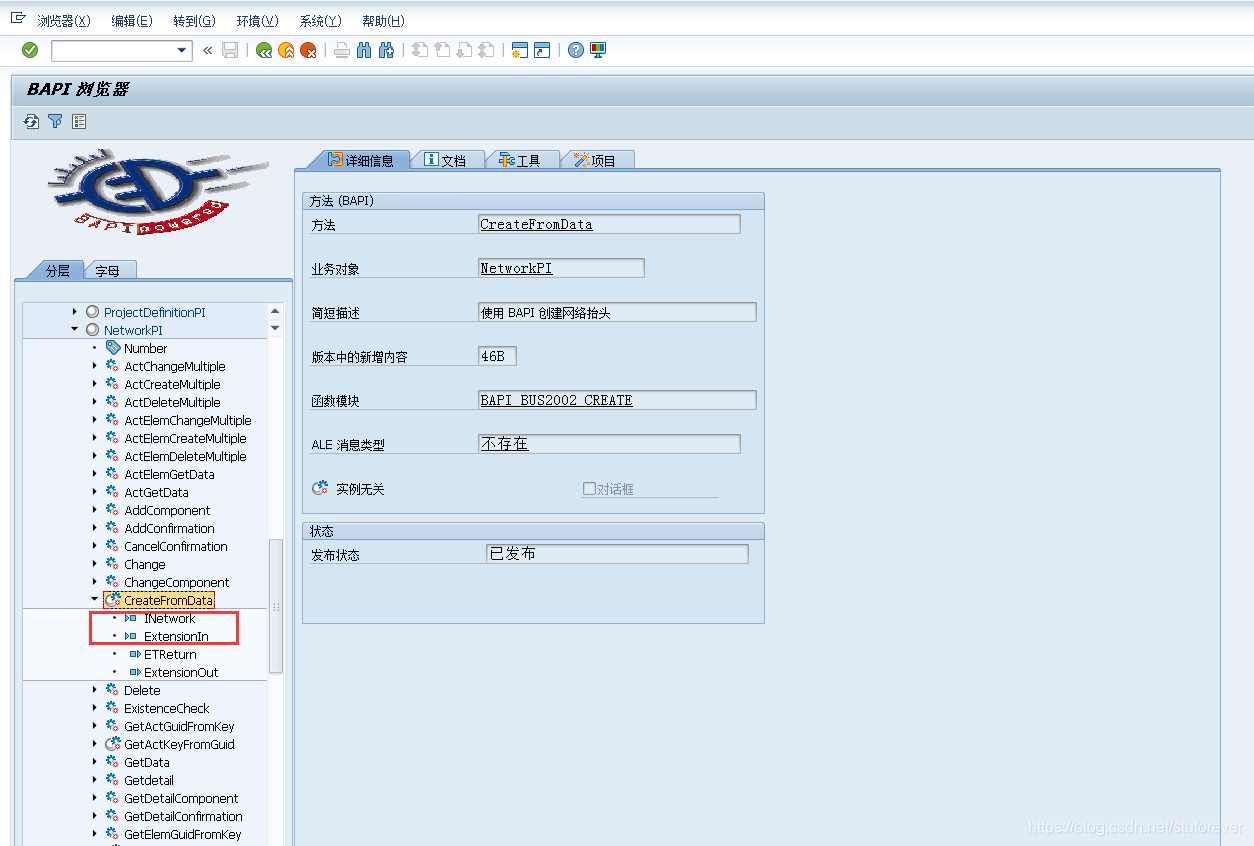Click the blue Help question-mark icon

tap(576, 50)
